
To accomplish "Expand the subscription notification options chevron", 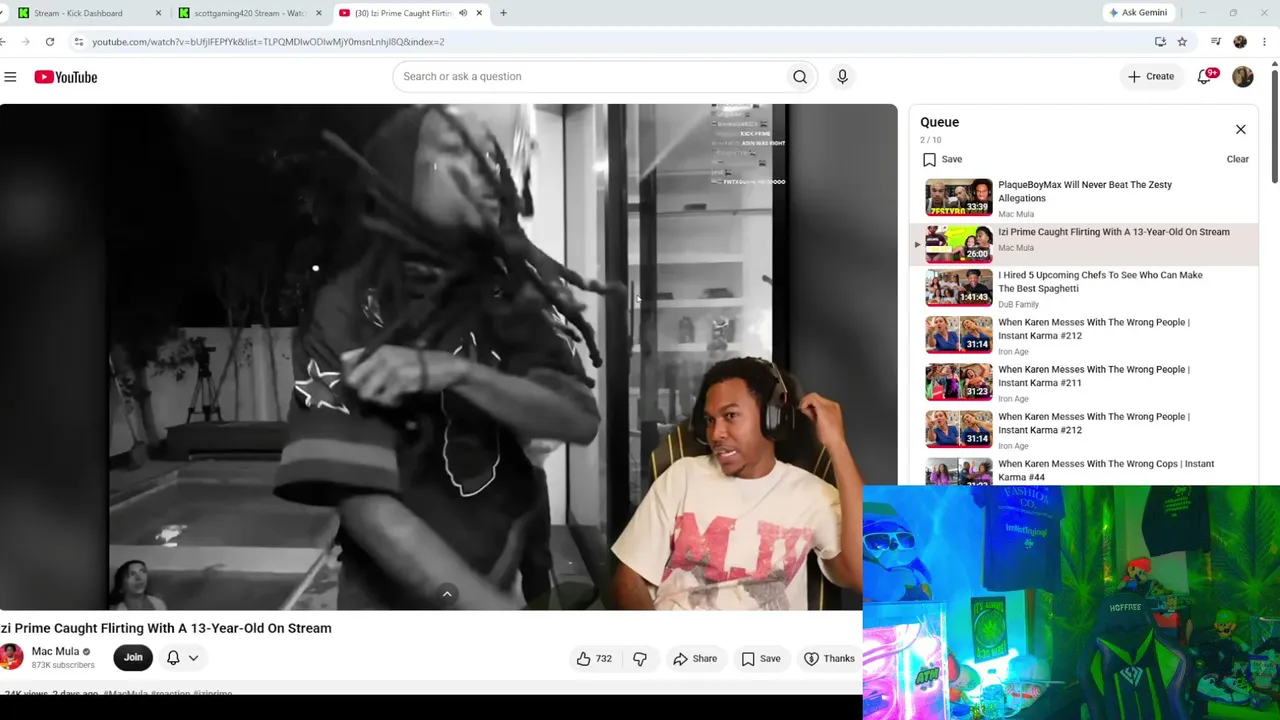I will pyautogui.click(x=193, y=658).
